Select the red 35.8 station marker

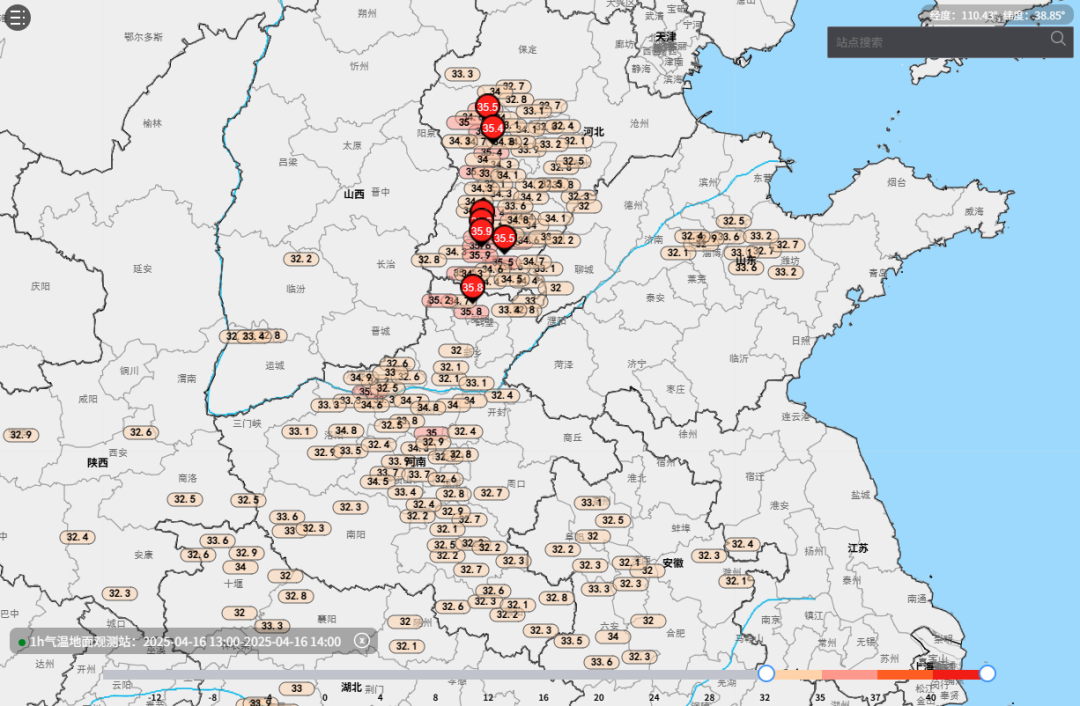point(473,287)
